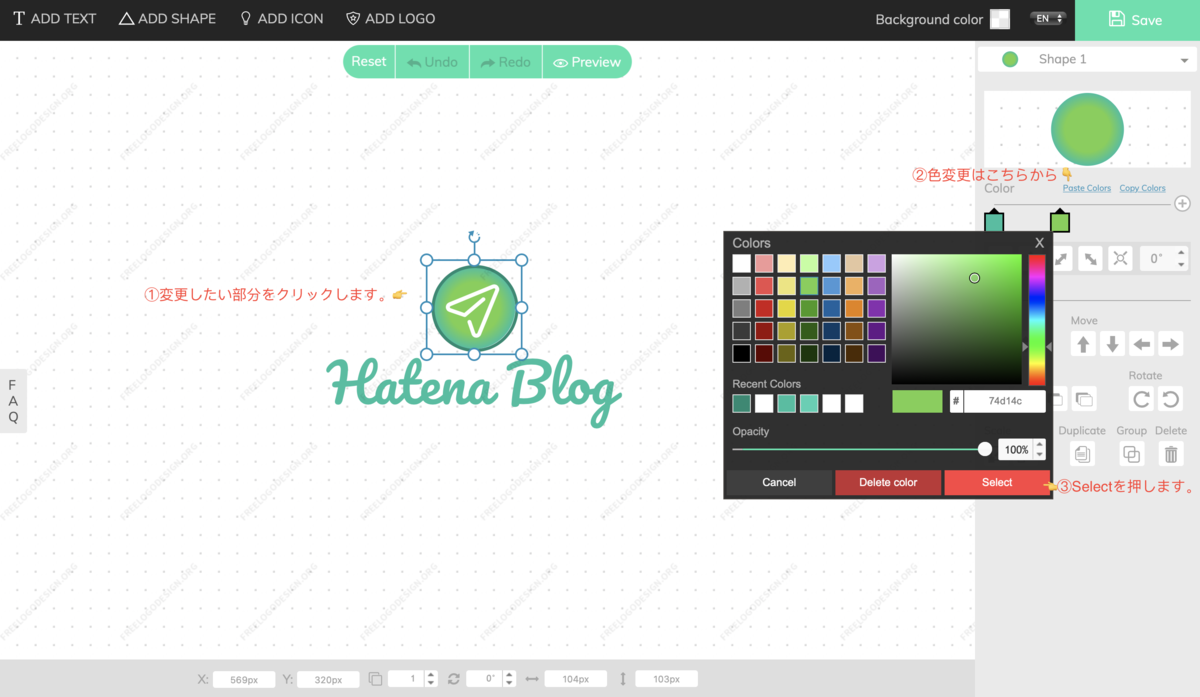Save the logo design
This screenshot has height=697, width=1200.
[1137, 20]
